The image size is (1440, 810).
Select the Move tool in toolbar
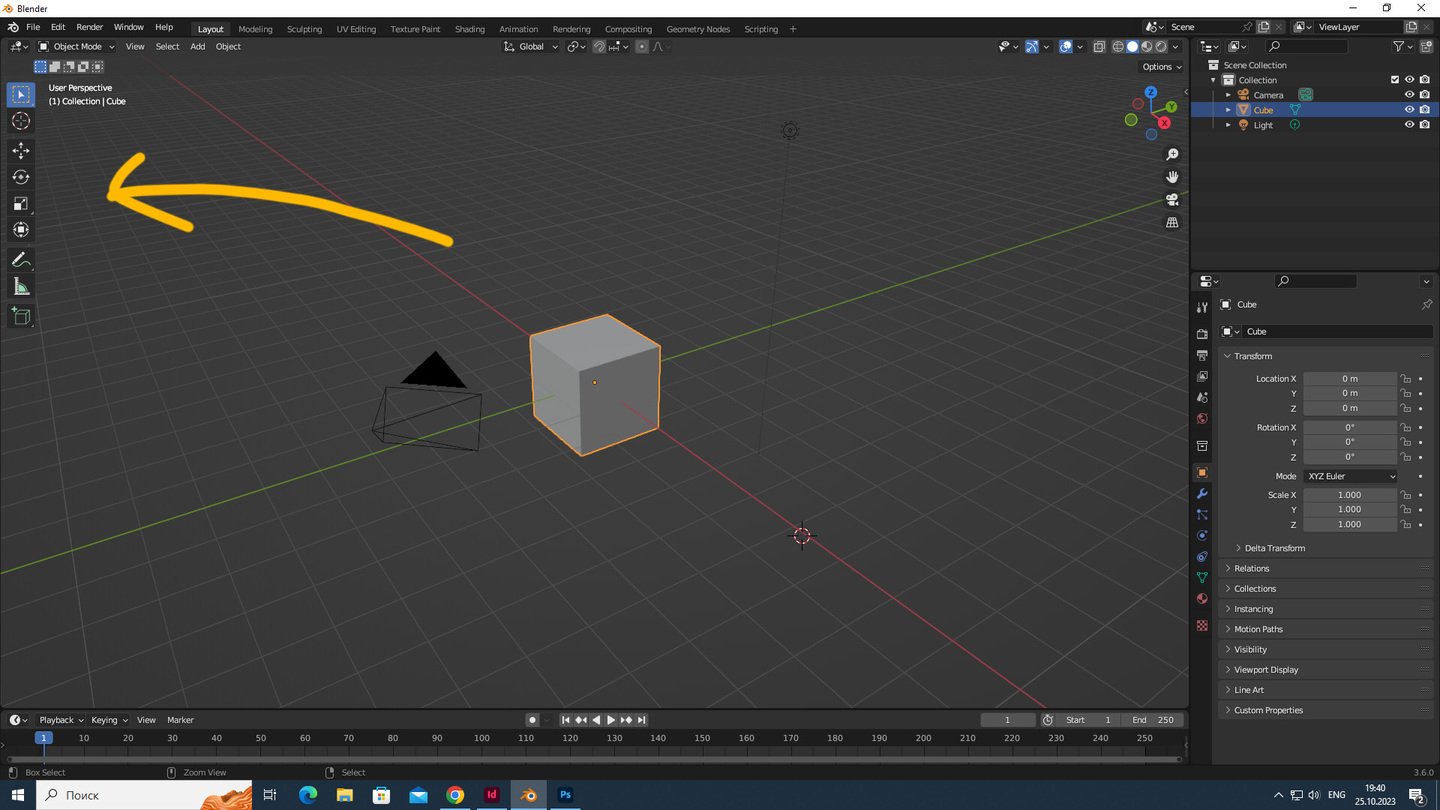(x=21, y=150)
